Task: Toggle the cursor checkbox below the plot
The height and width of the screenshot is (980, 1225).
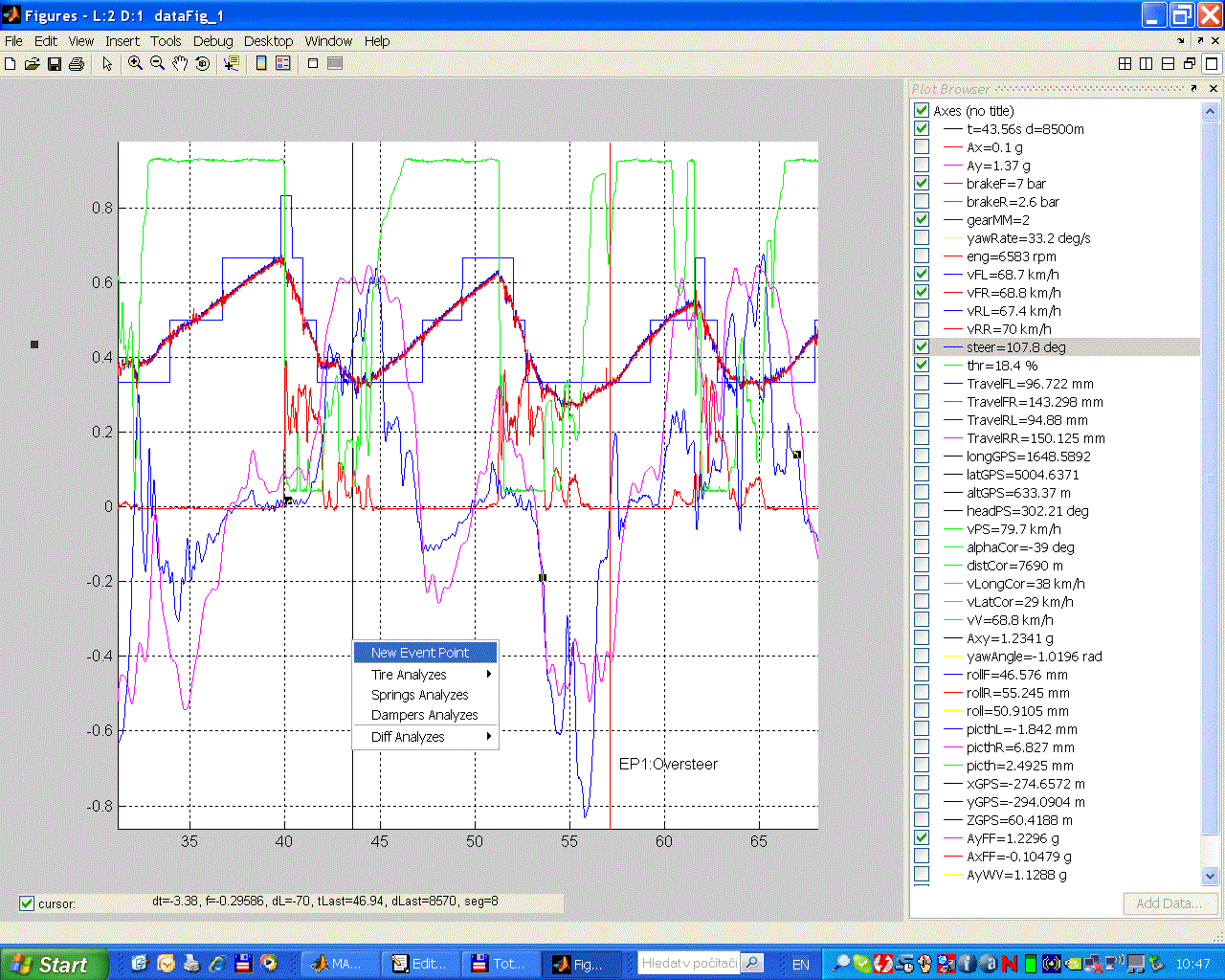Action: [x=27, y=903]
